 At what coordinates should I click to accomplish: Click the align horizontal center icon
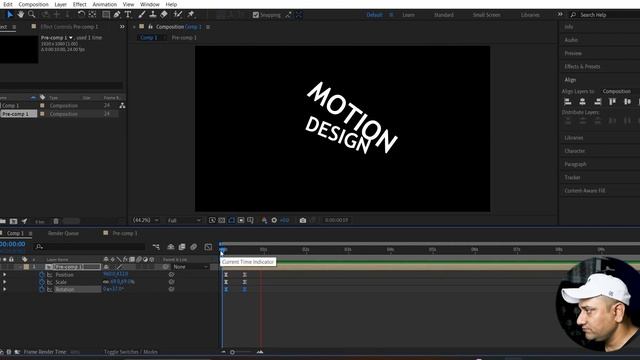(x=583, y=102)
